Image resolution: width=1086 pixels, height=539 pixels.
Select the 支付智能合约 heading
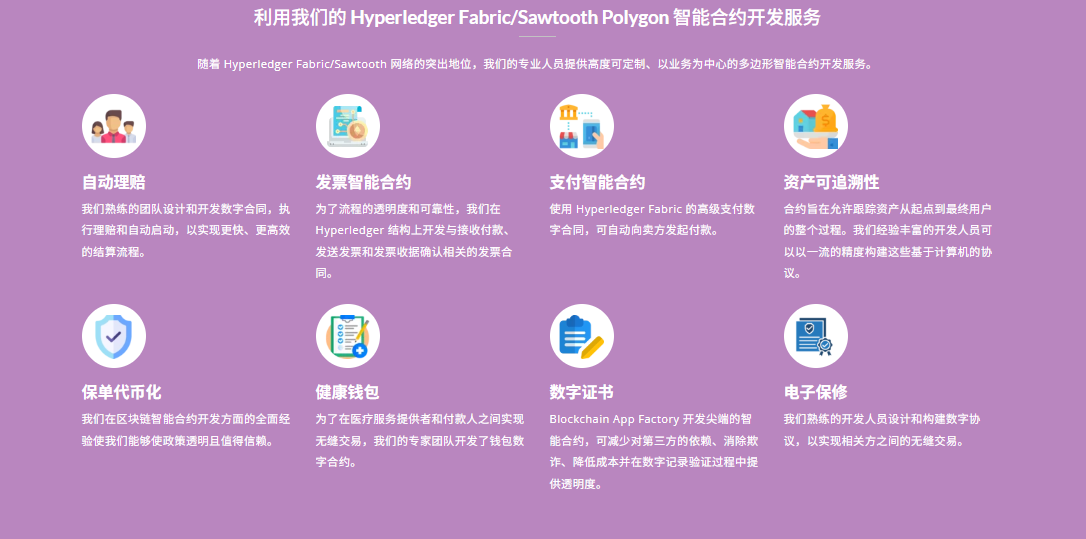click(x=597, y=182)
